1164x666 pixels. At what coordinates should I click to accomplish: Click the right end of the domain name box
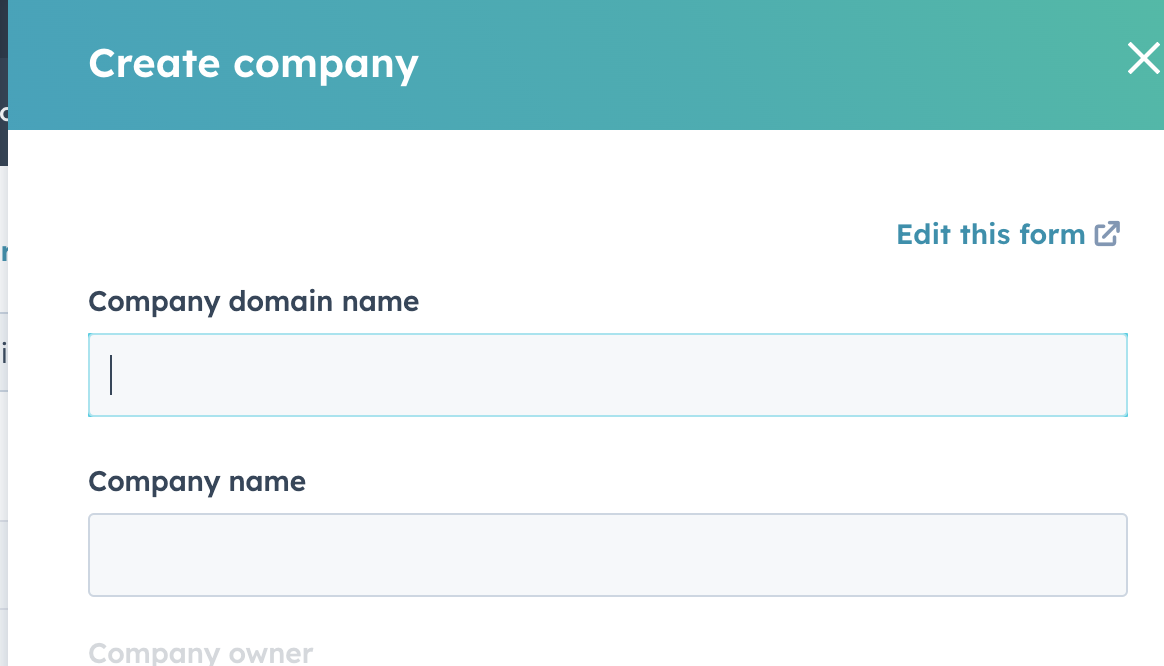pos(1100,375)
